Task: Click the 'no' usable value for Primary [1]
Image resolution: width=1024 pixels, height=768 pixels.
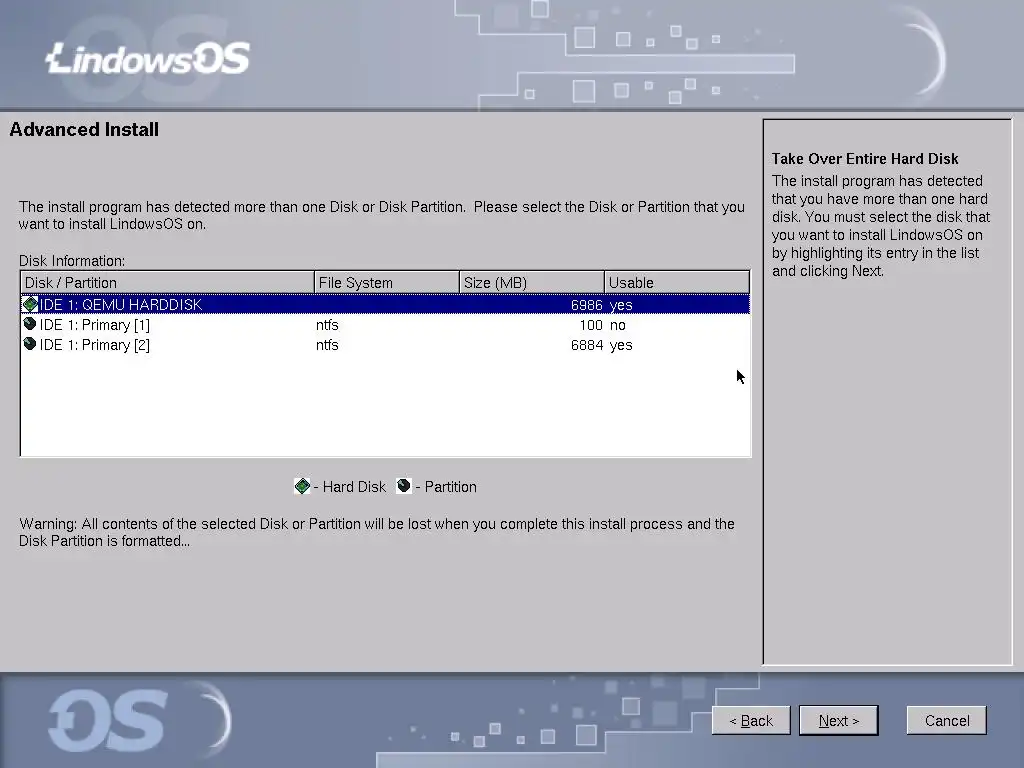Action: (x=617, y=325)
